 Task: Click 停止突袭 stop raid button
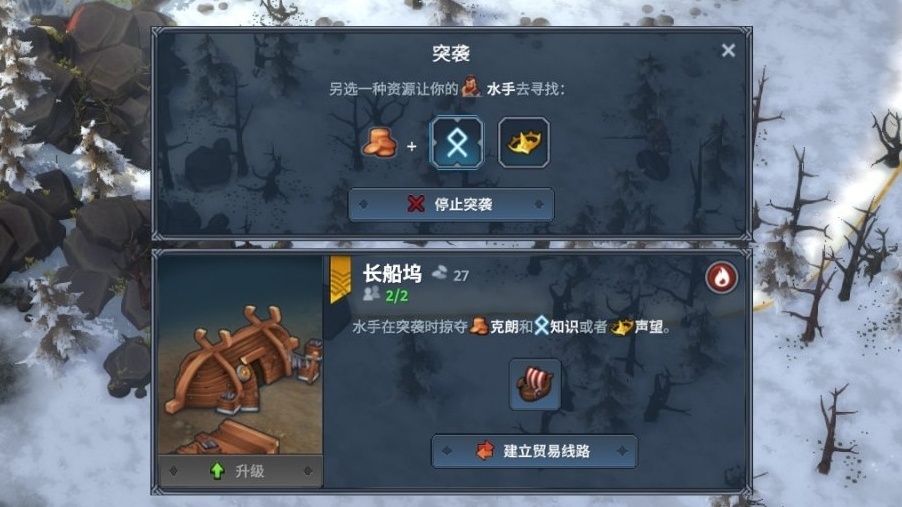click(452, 204)
